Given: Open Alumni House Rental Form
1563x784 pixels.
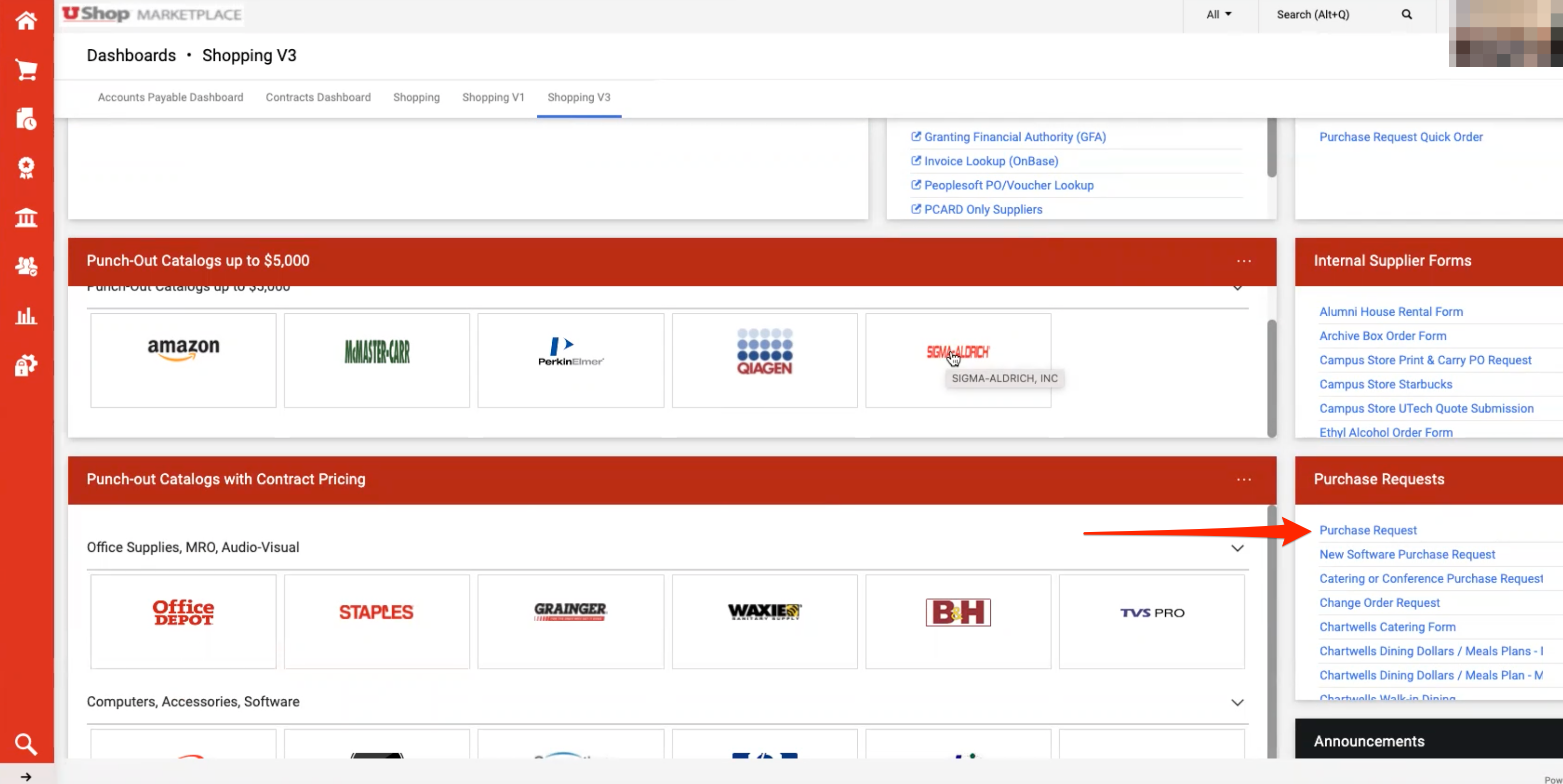Looking at the screenshot, I should pyautogui.click(x=1391, y=312).
